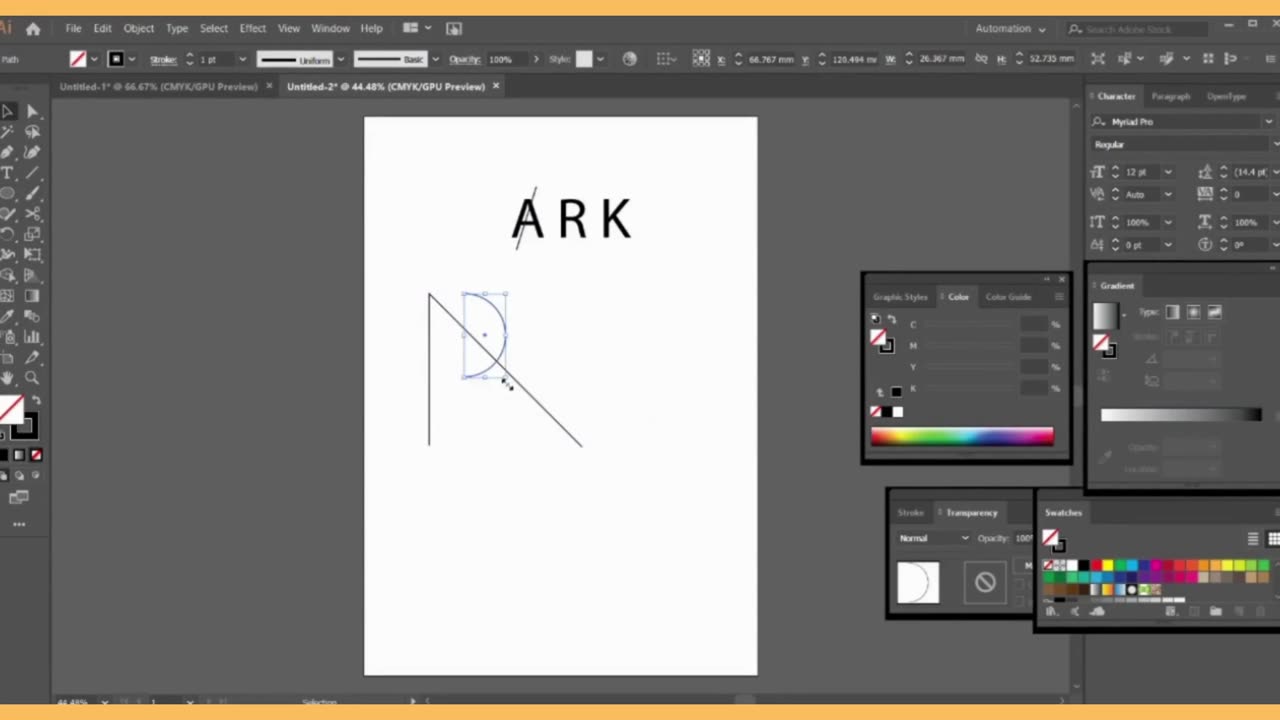Open the Basic brush definition dropdown

[435, 60]
